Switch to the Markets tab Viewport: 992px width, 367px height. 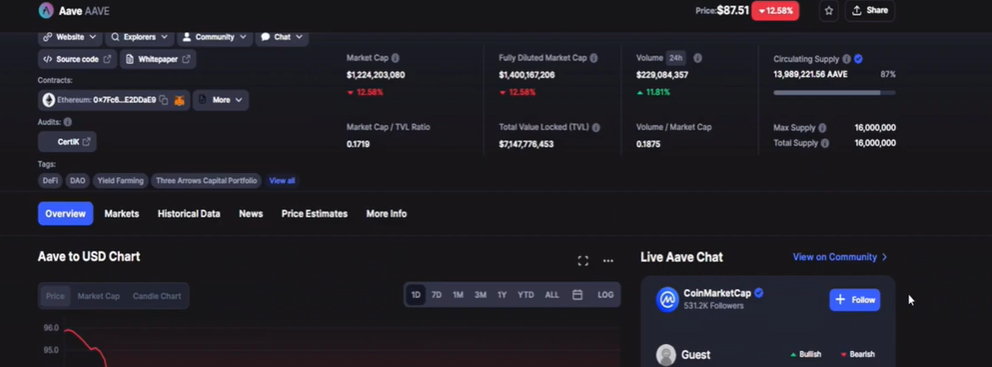coord(121,214)
